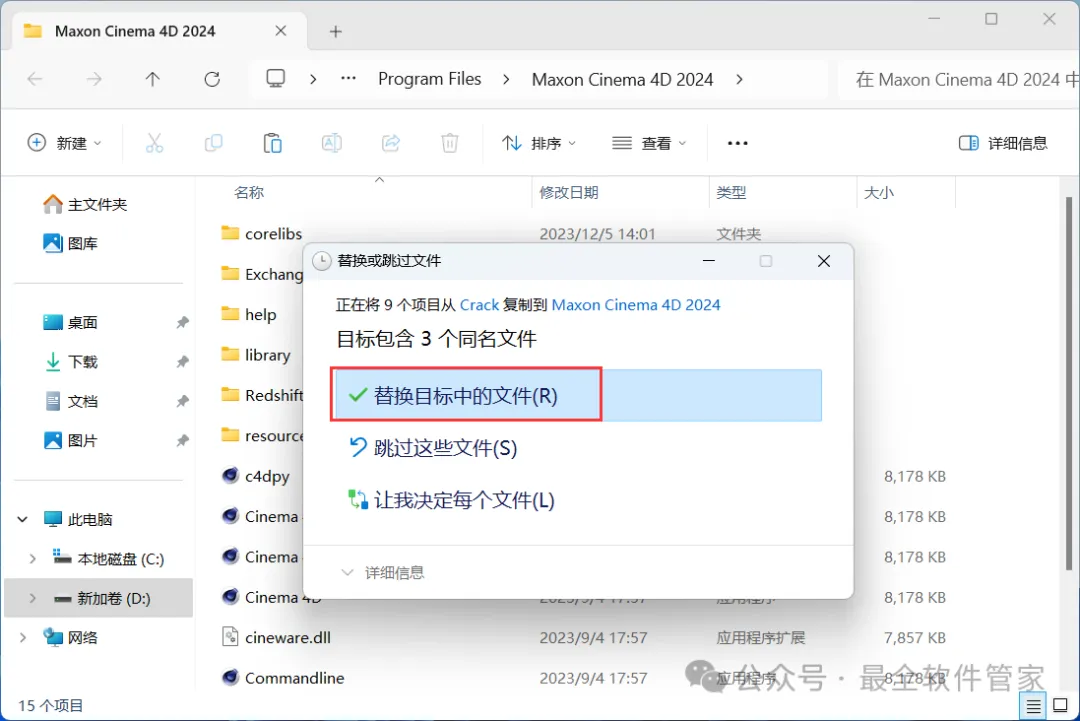Screen dimensions: 1080x721
Task: Select the cineware.dll file
Action: click(x=276, y=638)
